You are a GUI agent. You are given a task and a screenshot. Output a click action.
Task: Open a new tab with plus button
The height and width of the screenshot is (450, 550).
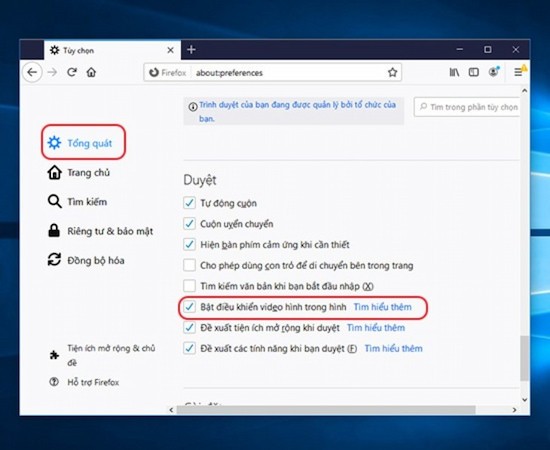[191, 50]
